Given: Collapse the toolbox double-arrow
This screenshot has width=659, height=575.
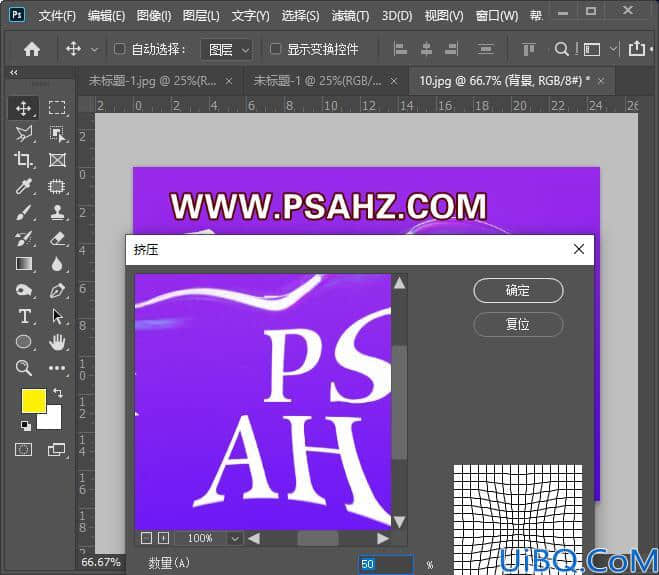Looking at the screenshot, I should pos(14,72).
